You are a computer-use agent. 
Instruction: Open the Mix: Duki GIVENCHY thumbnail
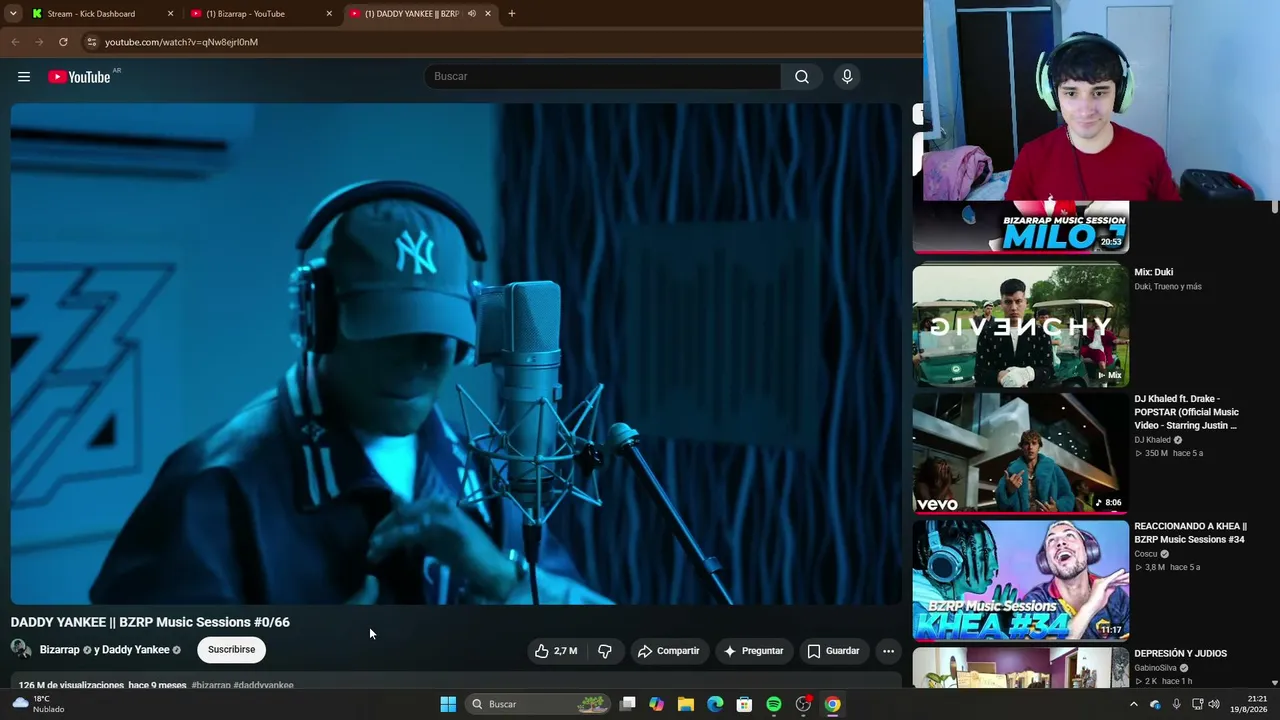(1020, 325)
